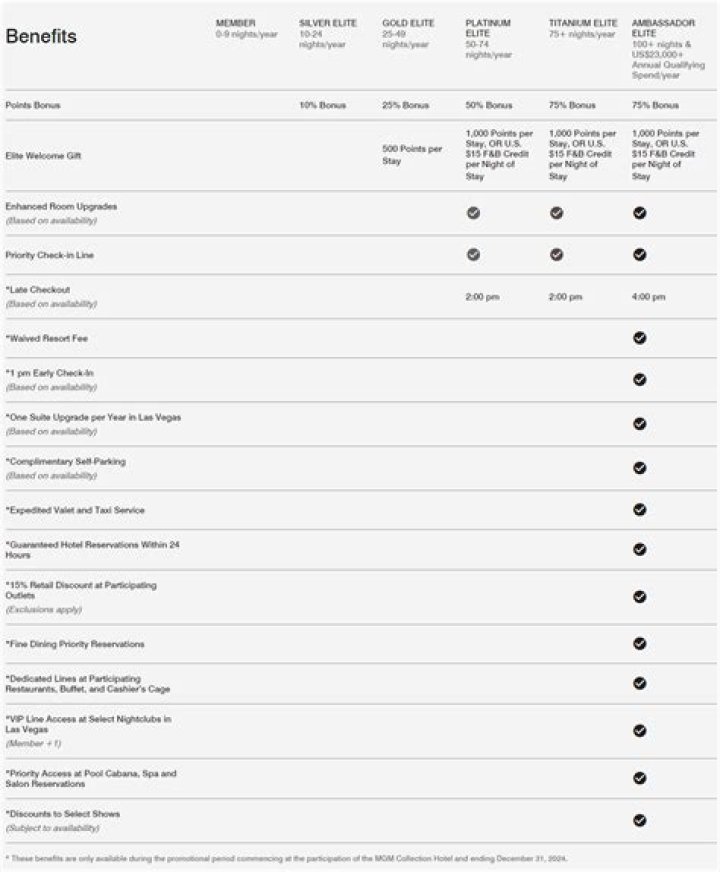
Task: Click Gold Elite 25% Bonus points cell
Action: pos(405,105)
